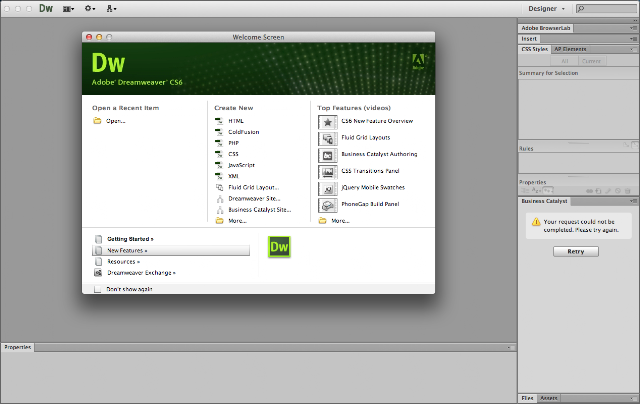This screenshot has height=404, width=640.
Task: Click the Dreamweaver Site... icon
Action: pos(220,199)
